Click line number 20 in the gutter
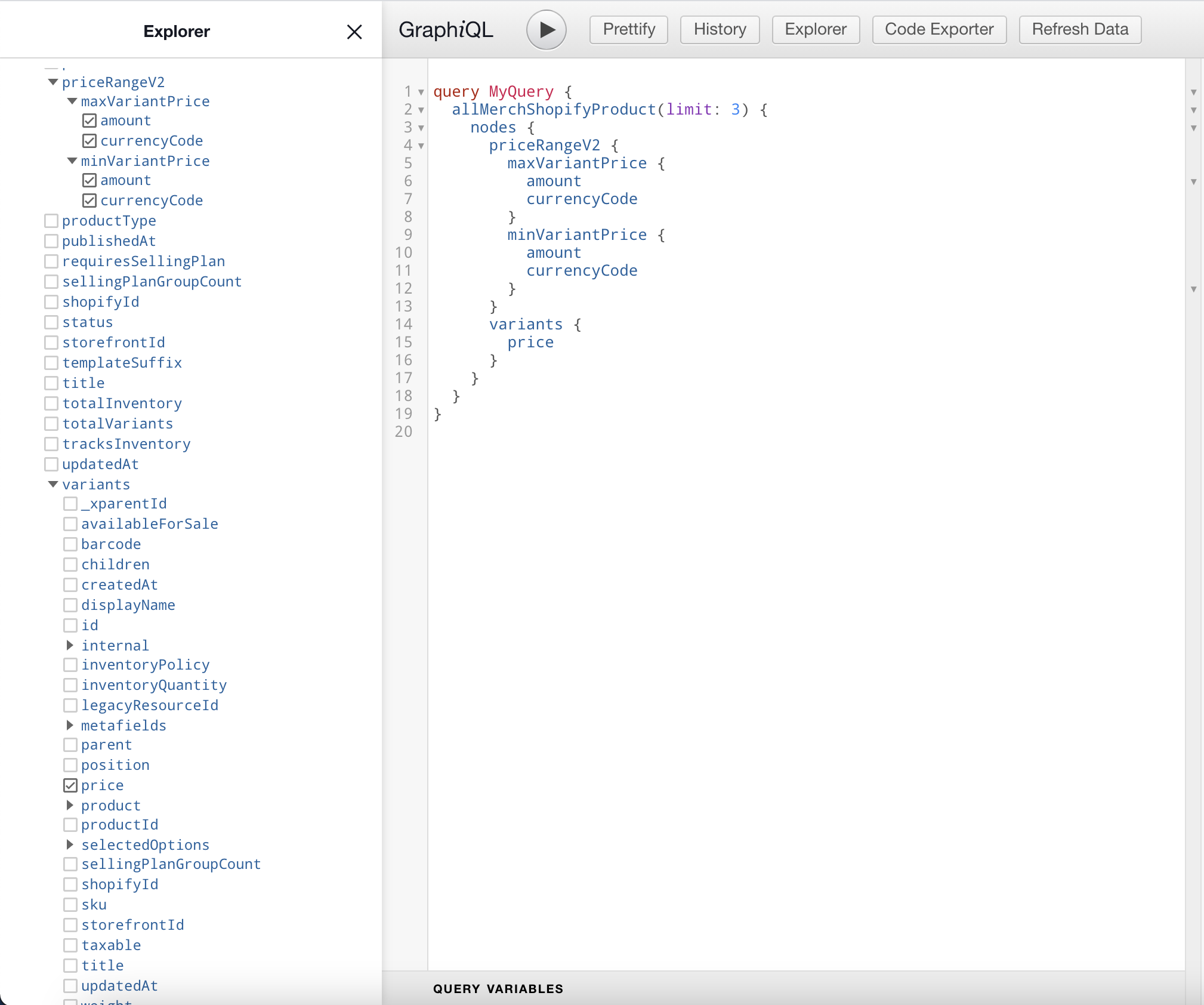The width and height of the screenshot is (1204, 1005). (403, 431)
